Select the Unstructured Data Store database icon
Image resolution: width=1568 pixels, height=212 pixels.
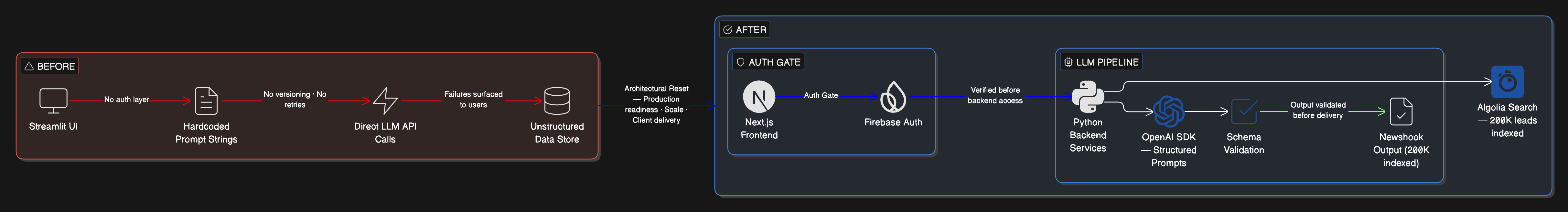pos(556,101)
